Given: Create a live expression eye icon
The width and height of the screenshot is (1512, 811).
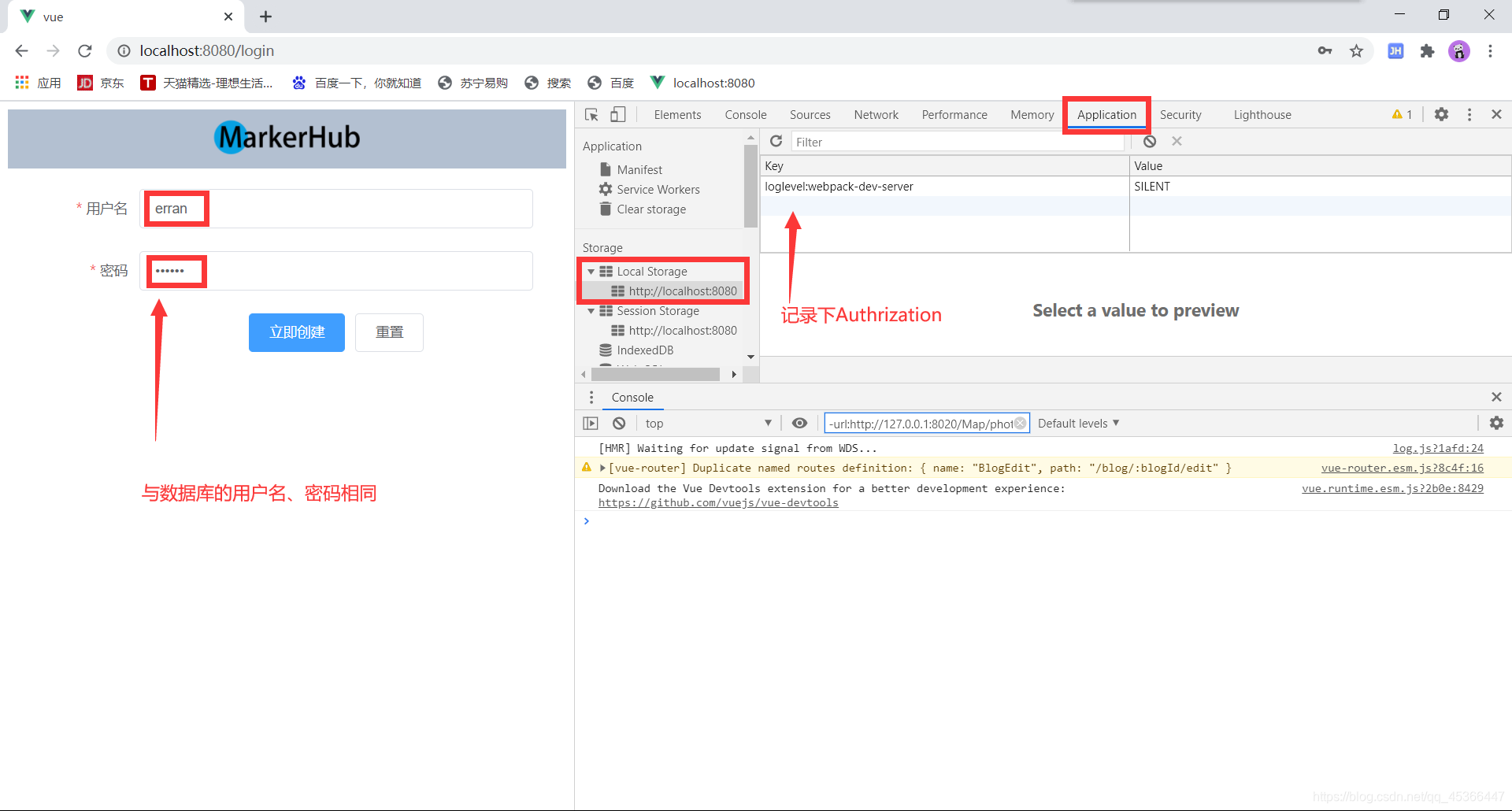Looking at the screenshot, I should [x=799, y=424].
